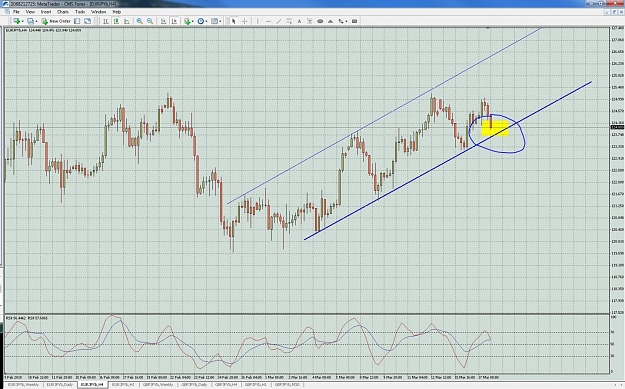625x389 pixels.
Task: Switch to the EURJPY,Daily chart tab
Action: click(60, 385)
